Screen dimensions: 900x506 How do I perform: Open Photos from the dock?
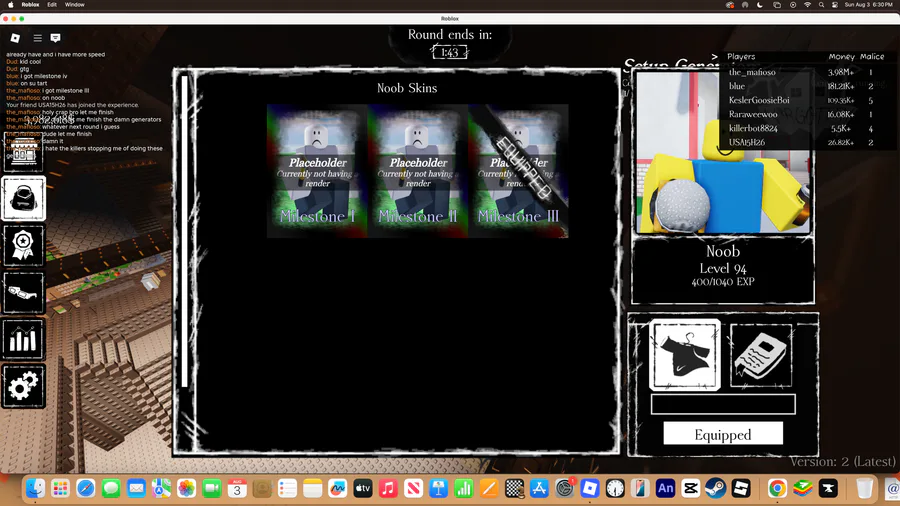click(x=187, y=488)
